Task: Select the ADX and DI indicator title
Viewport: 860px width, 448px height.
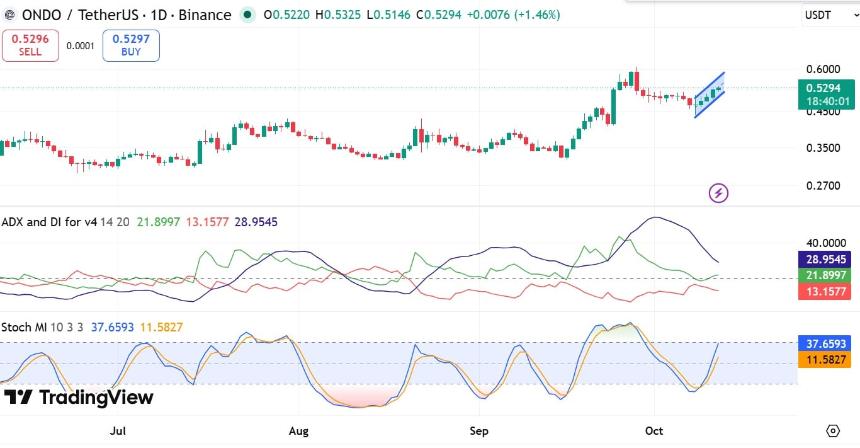Action: (49, 222)
